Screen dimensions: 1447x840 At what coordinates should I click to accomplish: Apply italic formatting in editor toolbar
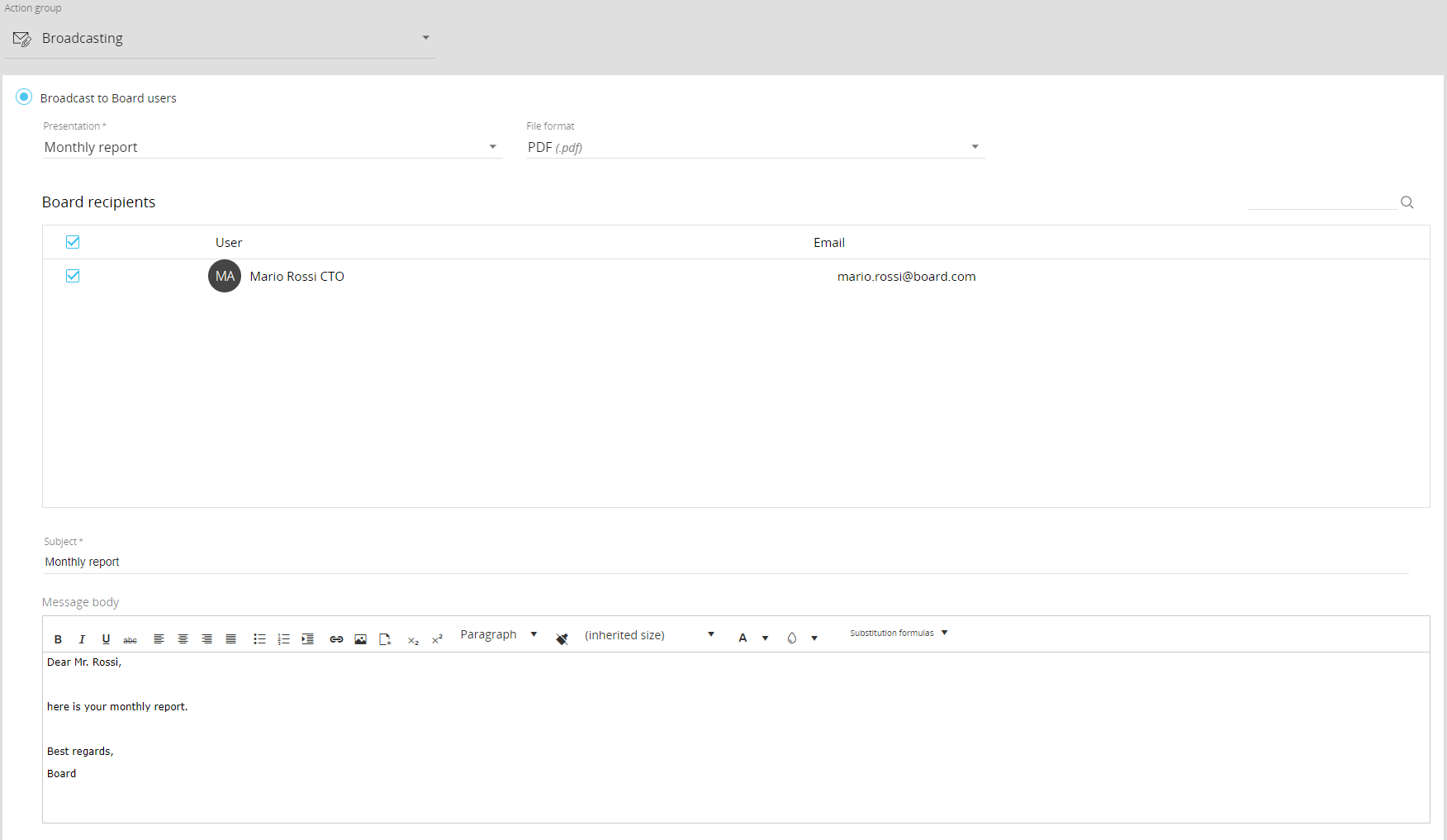point(82,639)
